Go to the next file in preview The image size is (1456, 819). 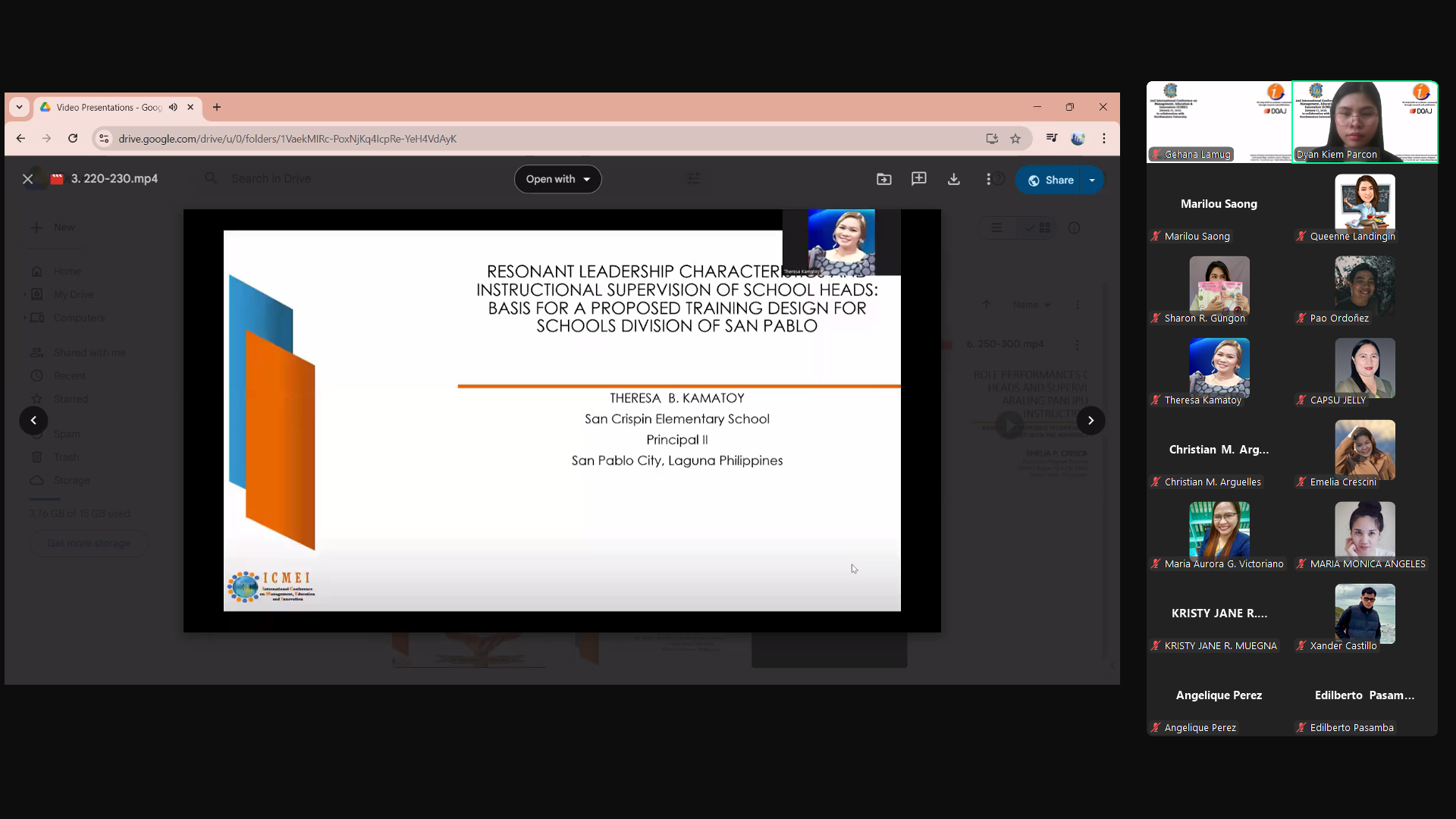click(x=1090, y=421)
